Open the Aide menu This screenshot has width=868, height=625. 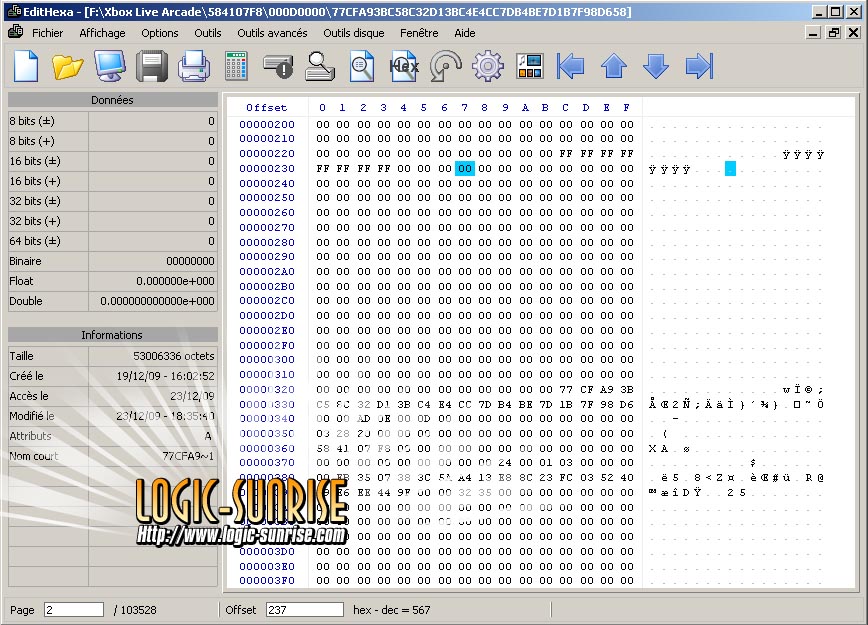point(464,33)
